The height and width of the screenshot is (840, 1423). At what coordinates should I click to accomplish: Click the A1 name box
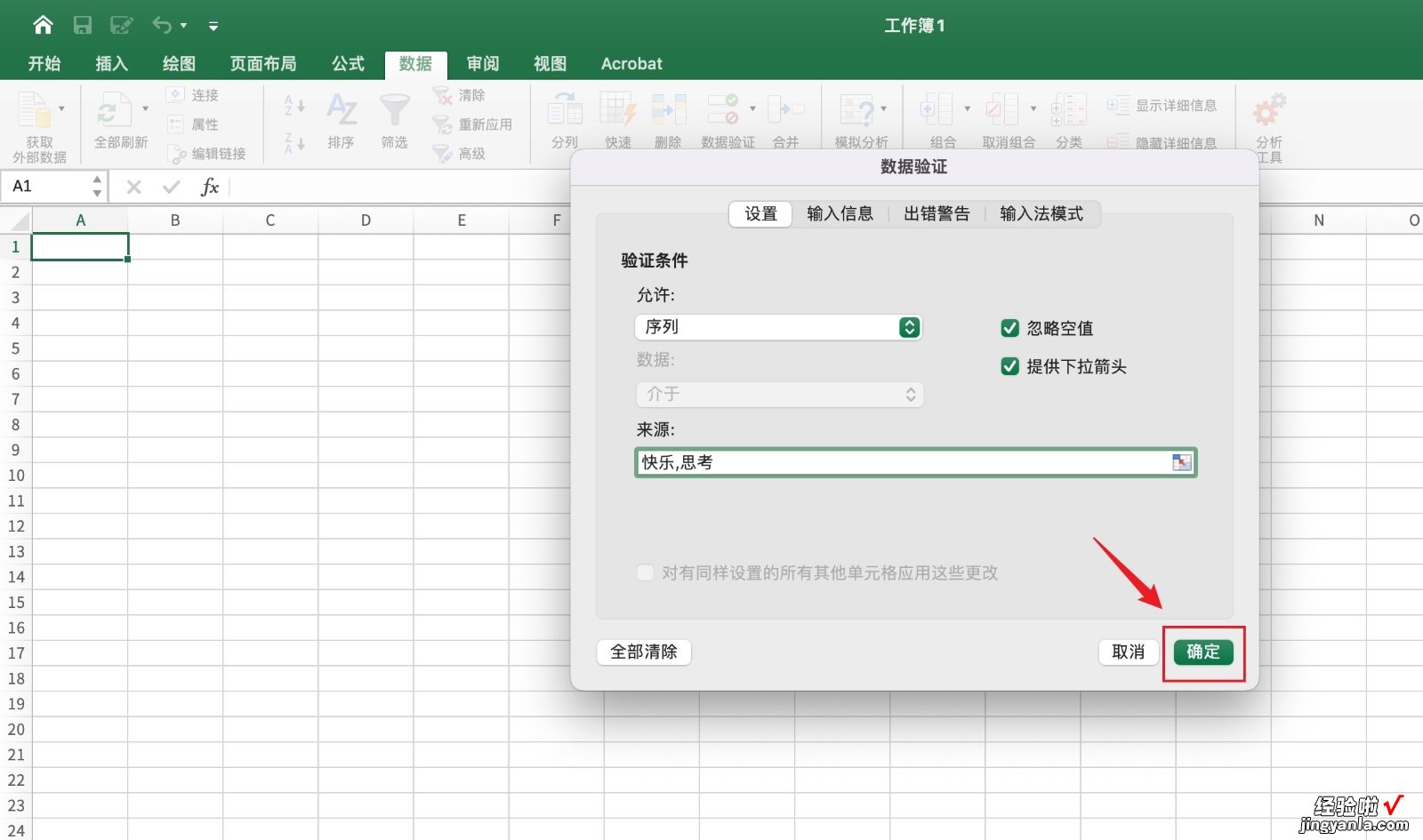point(46,187)
